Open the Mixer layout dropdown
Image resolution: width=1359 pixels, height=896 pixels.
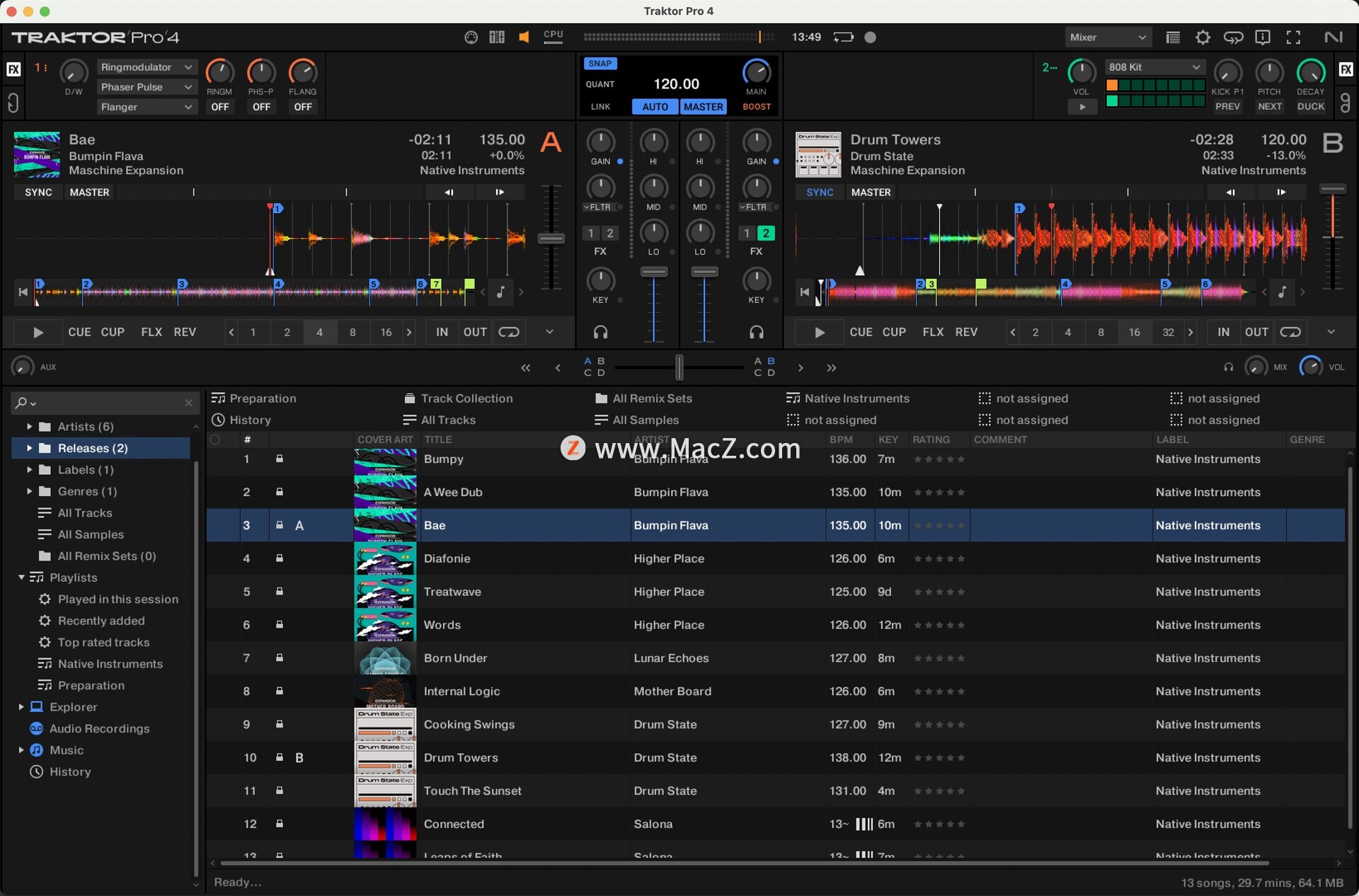[1108, 38]
